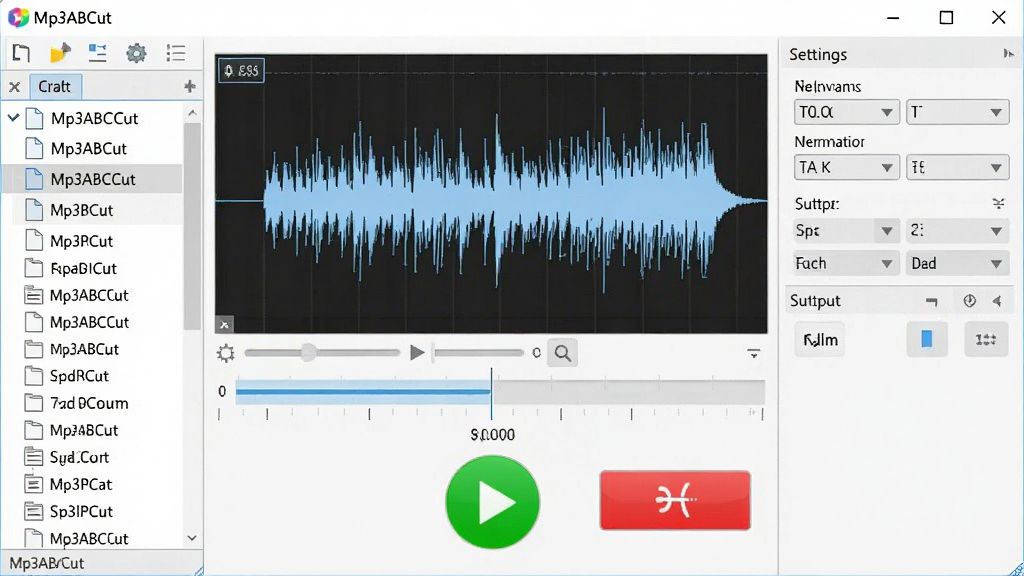The height and width of the screenshot is (576, 1024).
Task: Click the speaker icon in Suttput header
Action: click(x=997, y=300)
